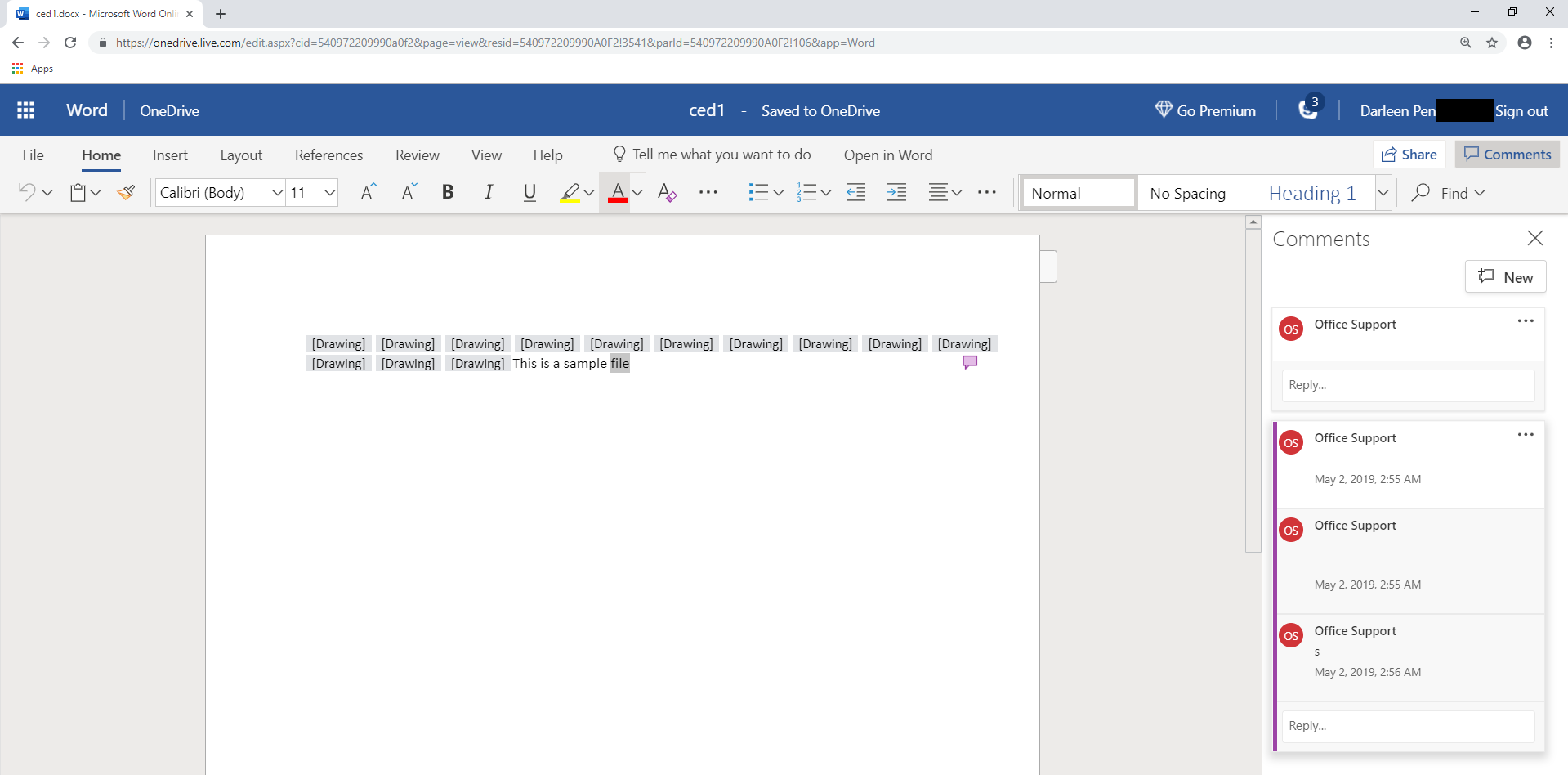Click the comment marker in the document margin

[x=970, y=362]
